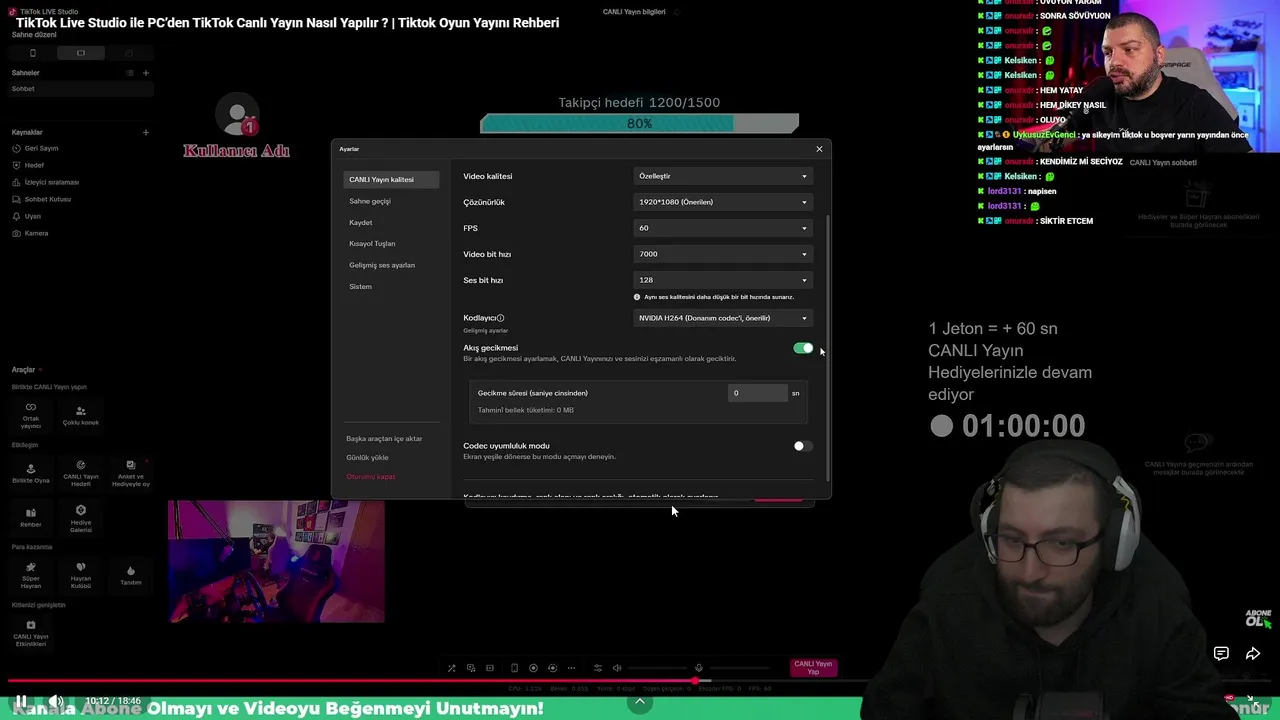Open the more options dots in toolbar

point(571,668)
